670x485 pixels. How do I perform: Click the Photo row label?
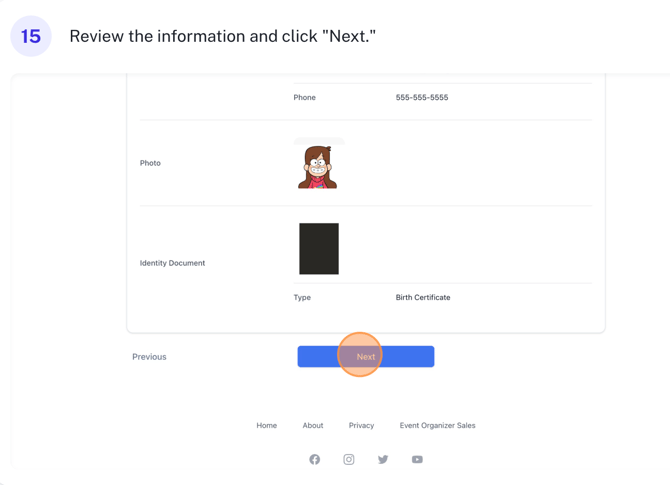click(150, 163)
